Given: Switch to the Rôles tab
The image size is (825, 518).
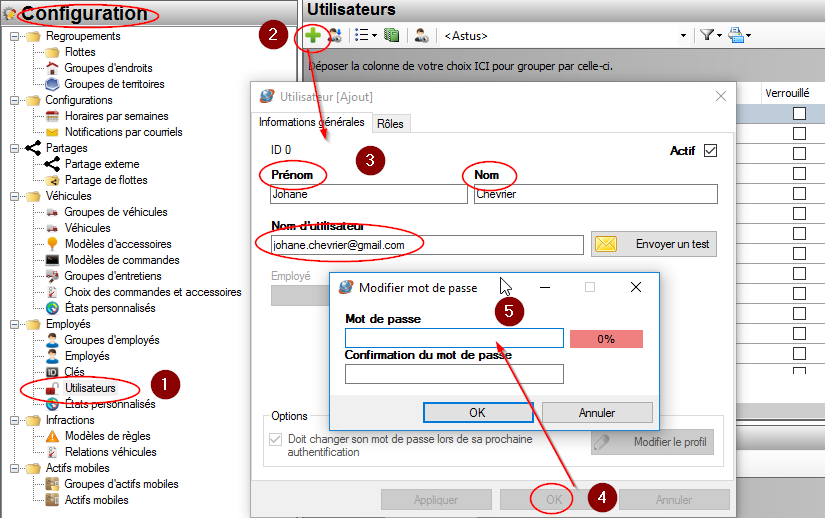Looking at the screenshot, I should [x=390, y=123].
